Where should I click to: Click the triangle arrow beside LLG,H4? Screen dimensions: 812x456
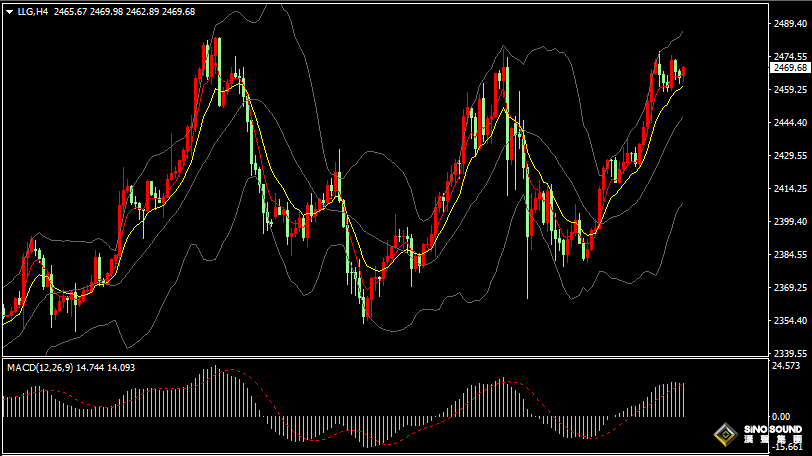(9, 11)
